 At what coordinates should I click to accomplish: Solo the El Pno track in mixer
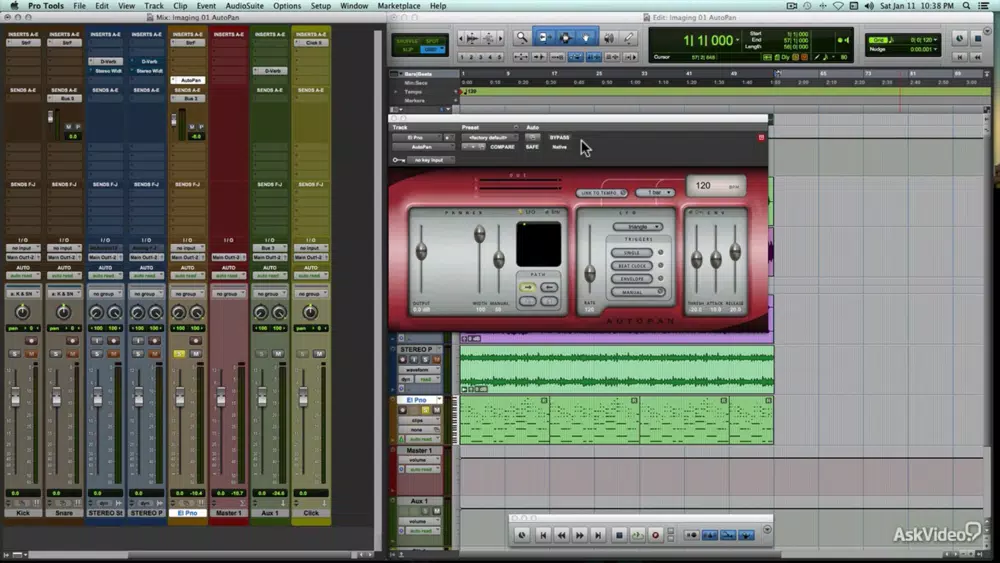179,354
